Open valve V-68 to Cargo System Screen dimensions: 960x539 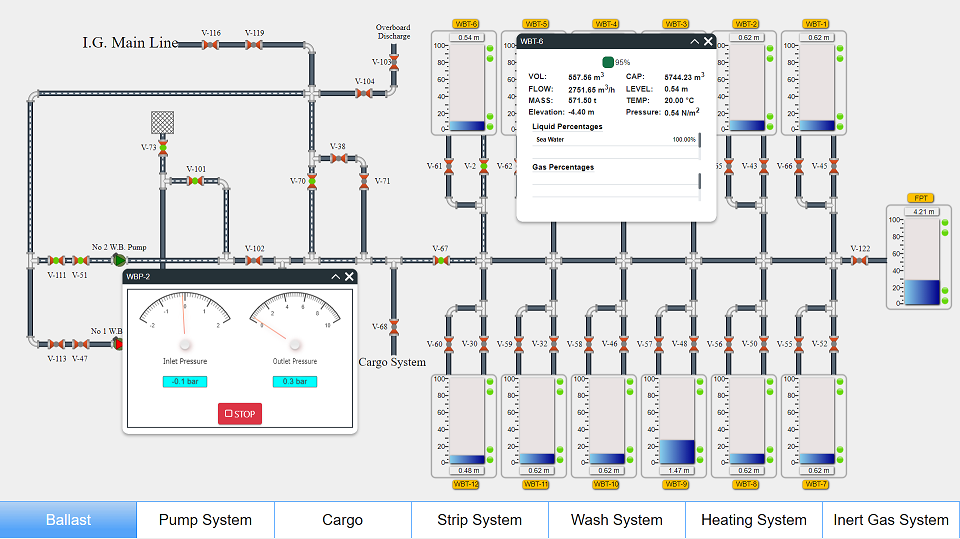pyautogui.click(x=394, y=327)
